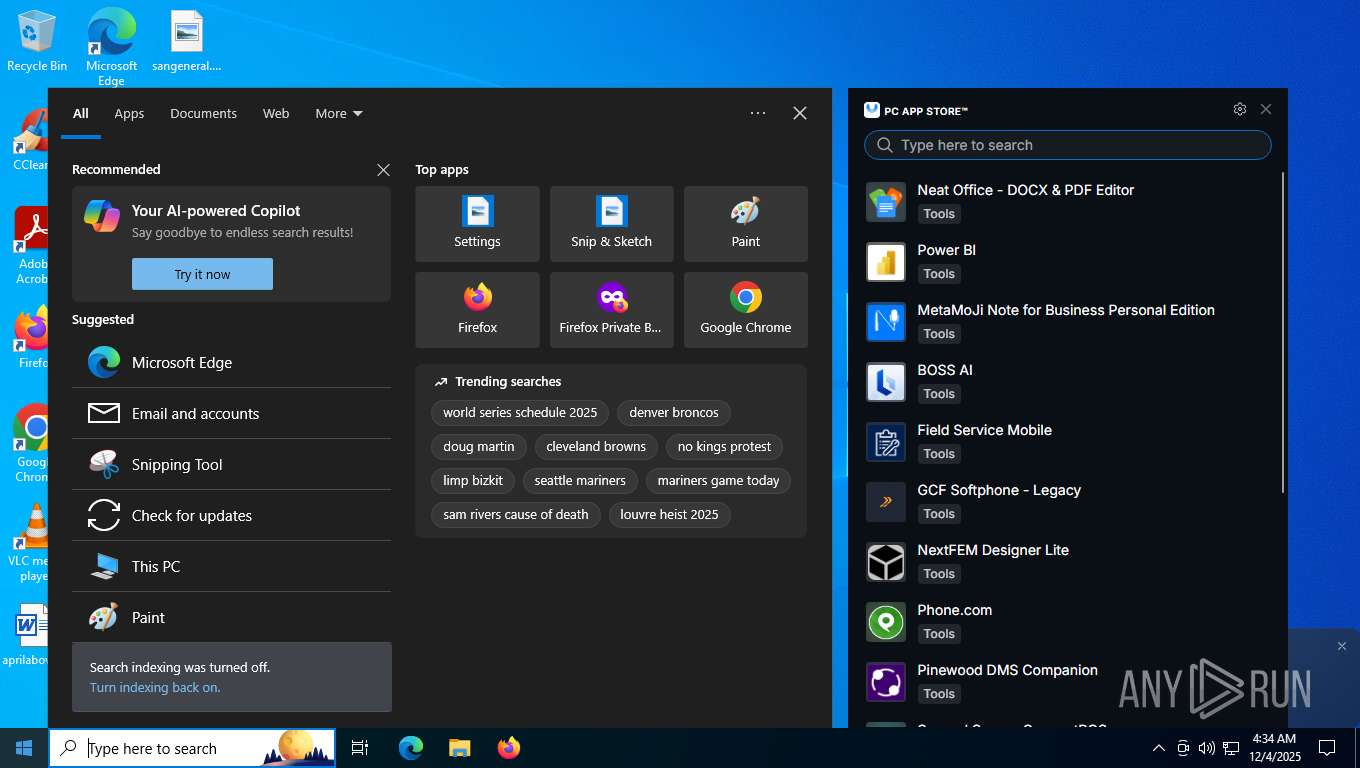Switch to Documents search tab

click(x=203, y=113)
